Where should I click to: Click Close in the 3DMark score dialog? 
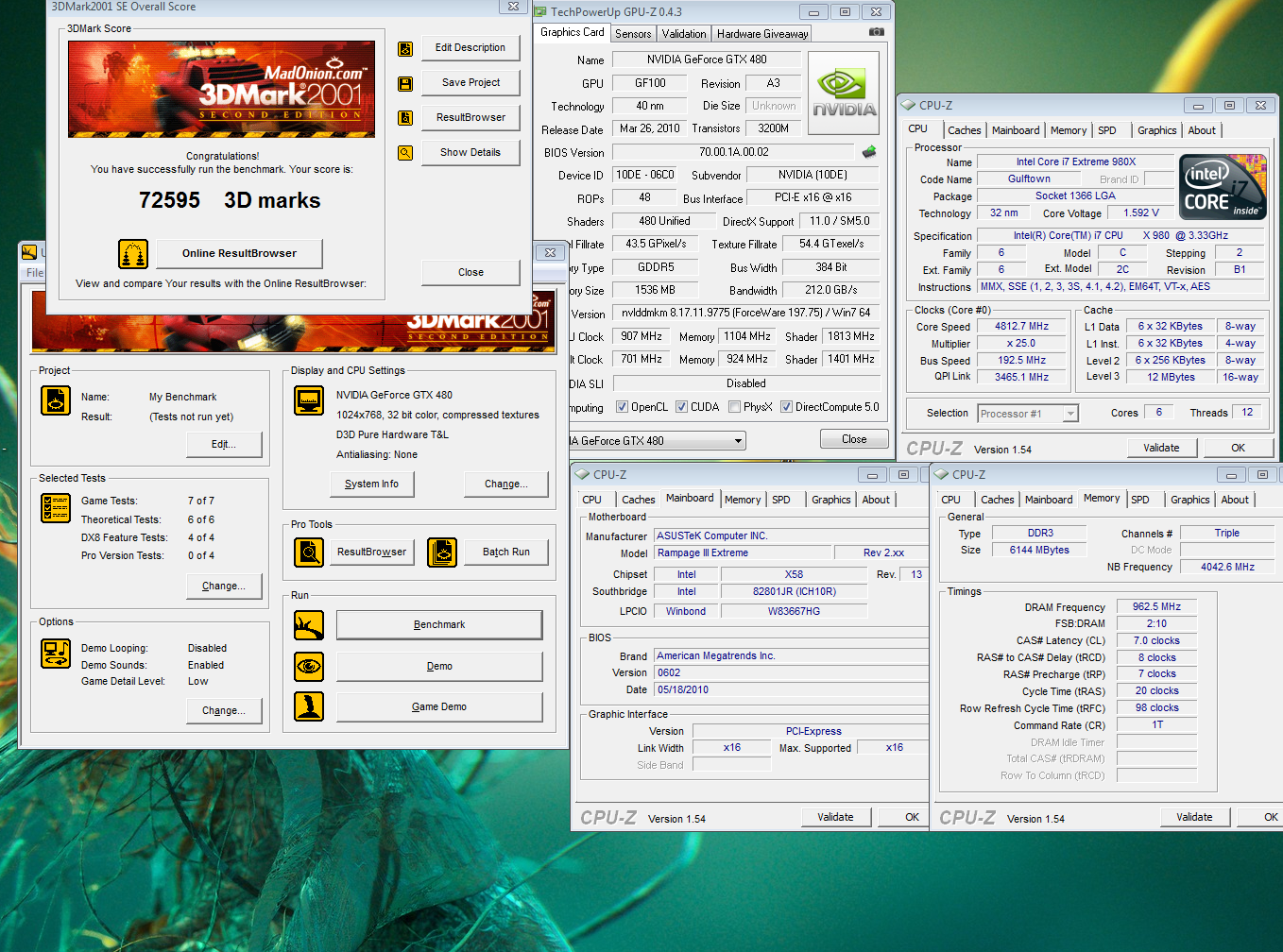pos(470,272)
